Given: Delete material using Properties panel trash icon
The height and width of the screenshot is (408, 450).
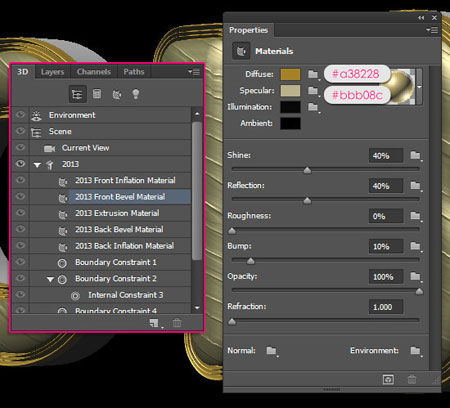Looking at the screenshot, I should click(412, 379).
